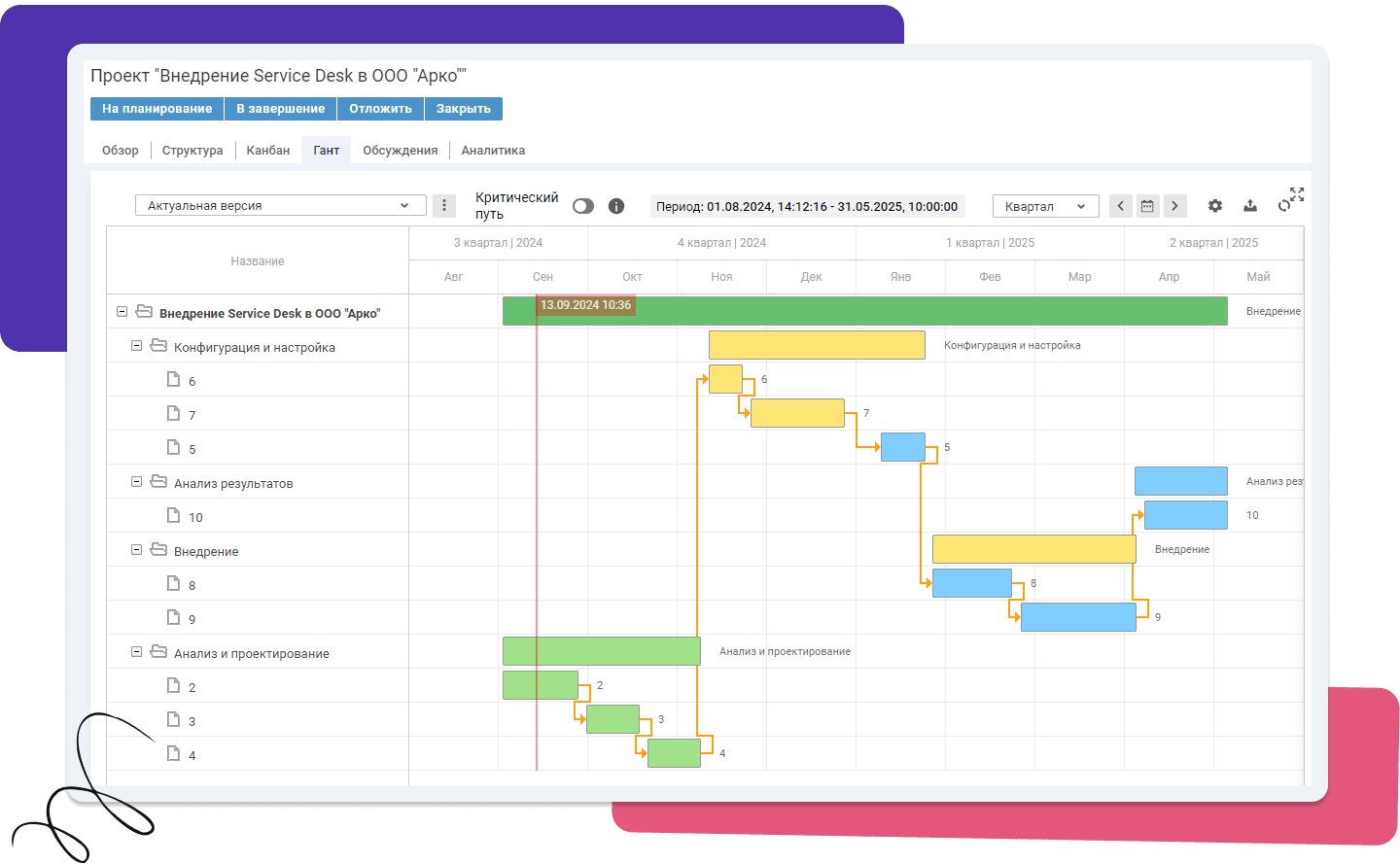1400x864 pixels.
Task: Click the yellow Внедрение summary bar
Action: [1034, 549]
